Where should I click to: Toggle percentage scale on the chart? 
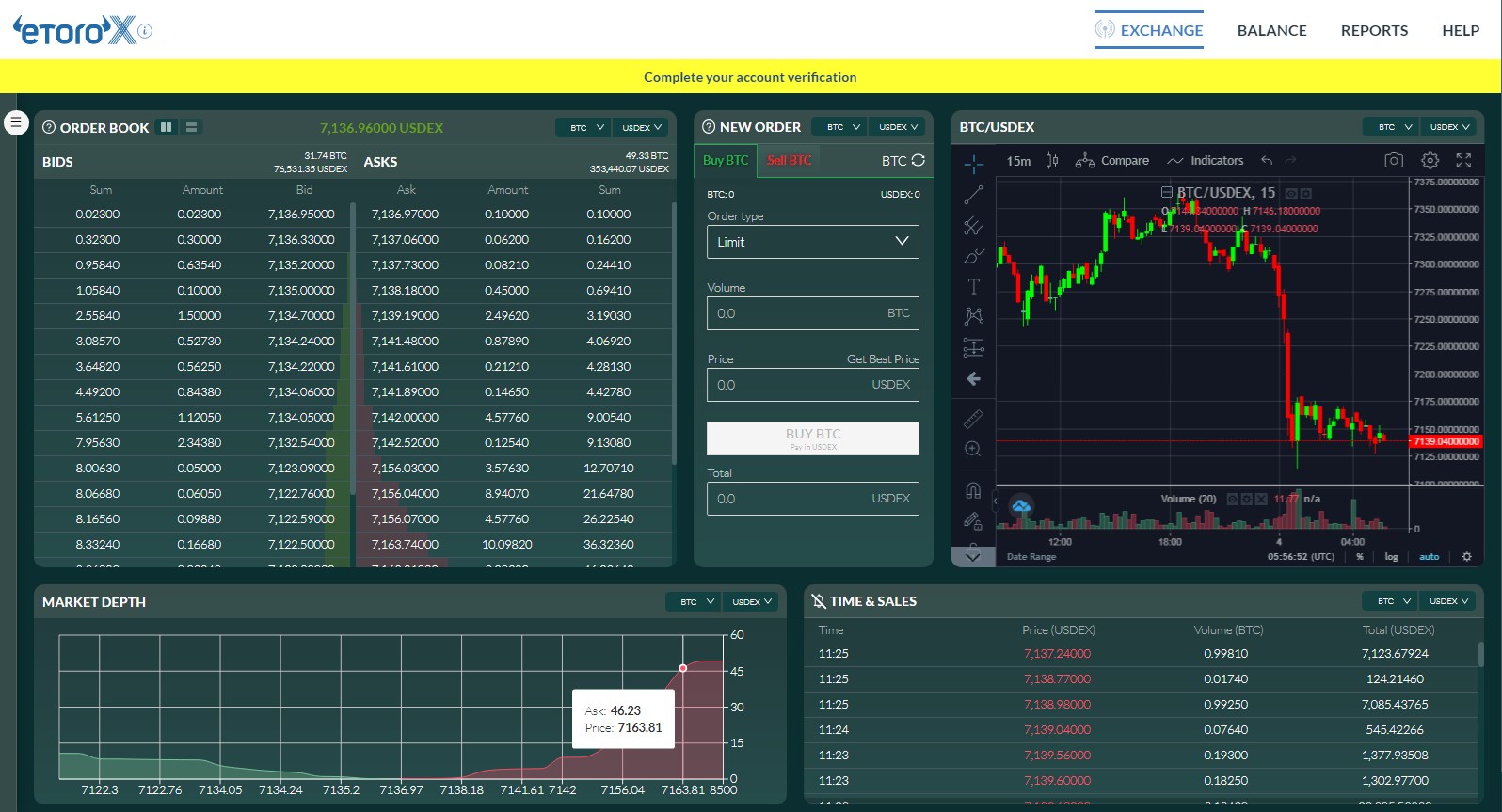tap(1359, 556)
